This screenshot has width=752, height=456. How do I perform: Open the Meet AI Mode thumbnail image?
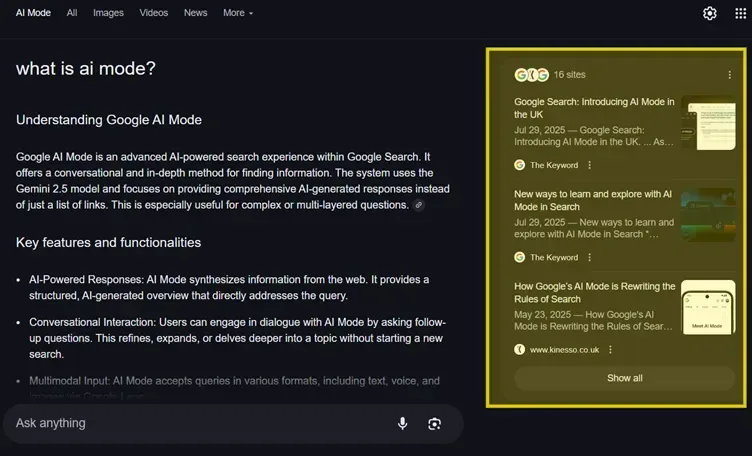coord(707,307)
